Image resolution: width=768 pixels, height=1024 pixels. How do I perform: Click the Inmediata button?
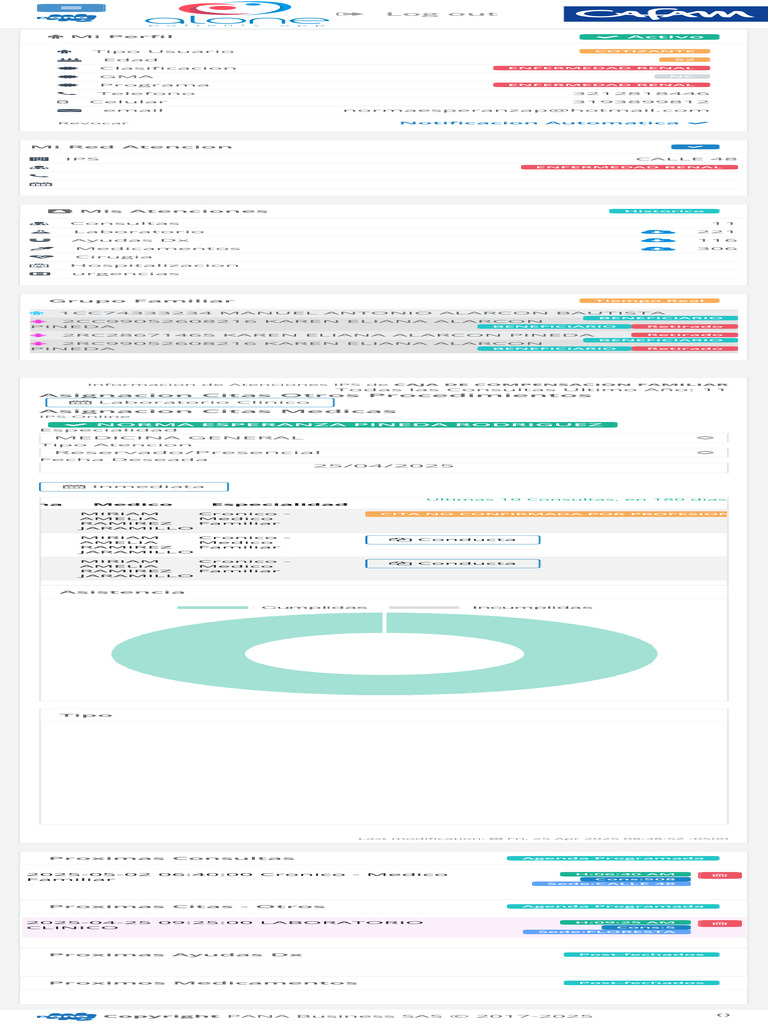134,487
